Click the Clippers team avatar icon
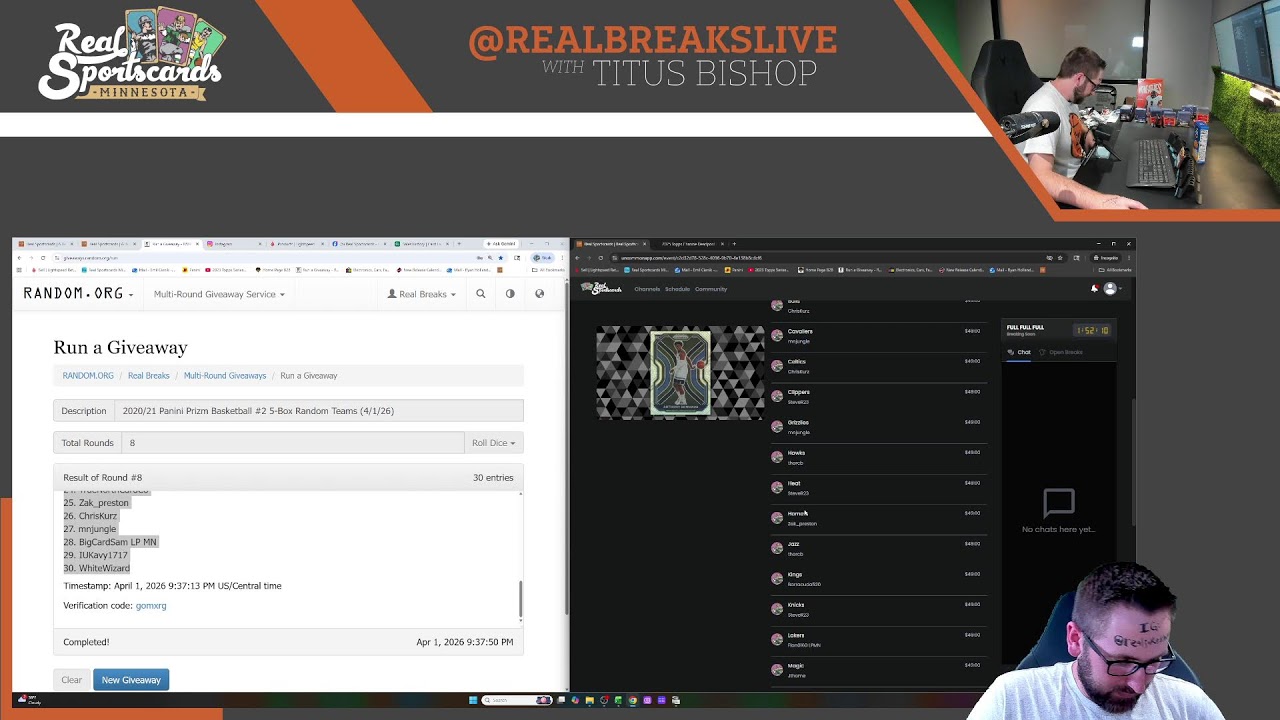 tap(777, 396)
